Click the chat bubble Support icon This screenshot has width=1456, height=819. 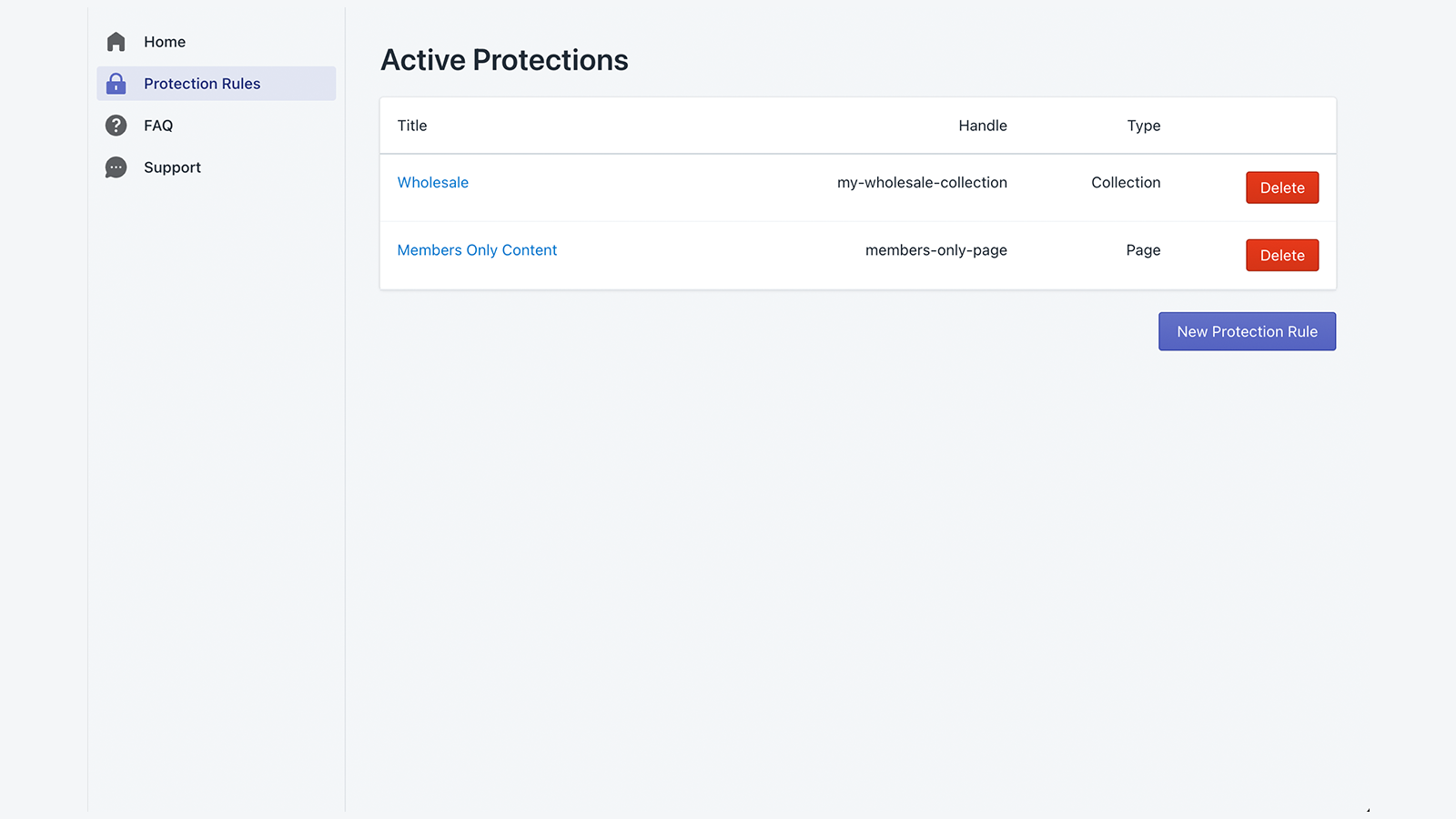[x=116, y=167]
